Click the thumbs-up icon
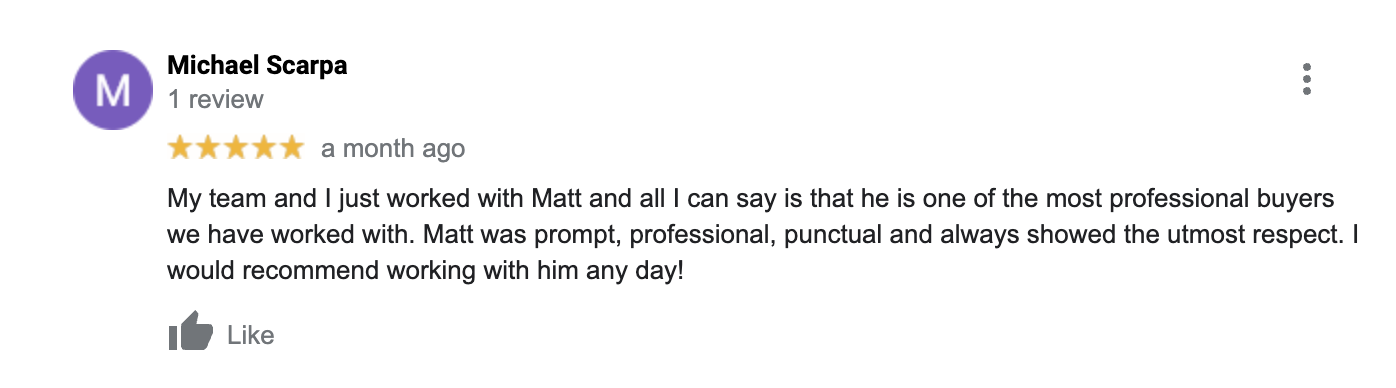 click(x=191, y=332)
